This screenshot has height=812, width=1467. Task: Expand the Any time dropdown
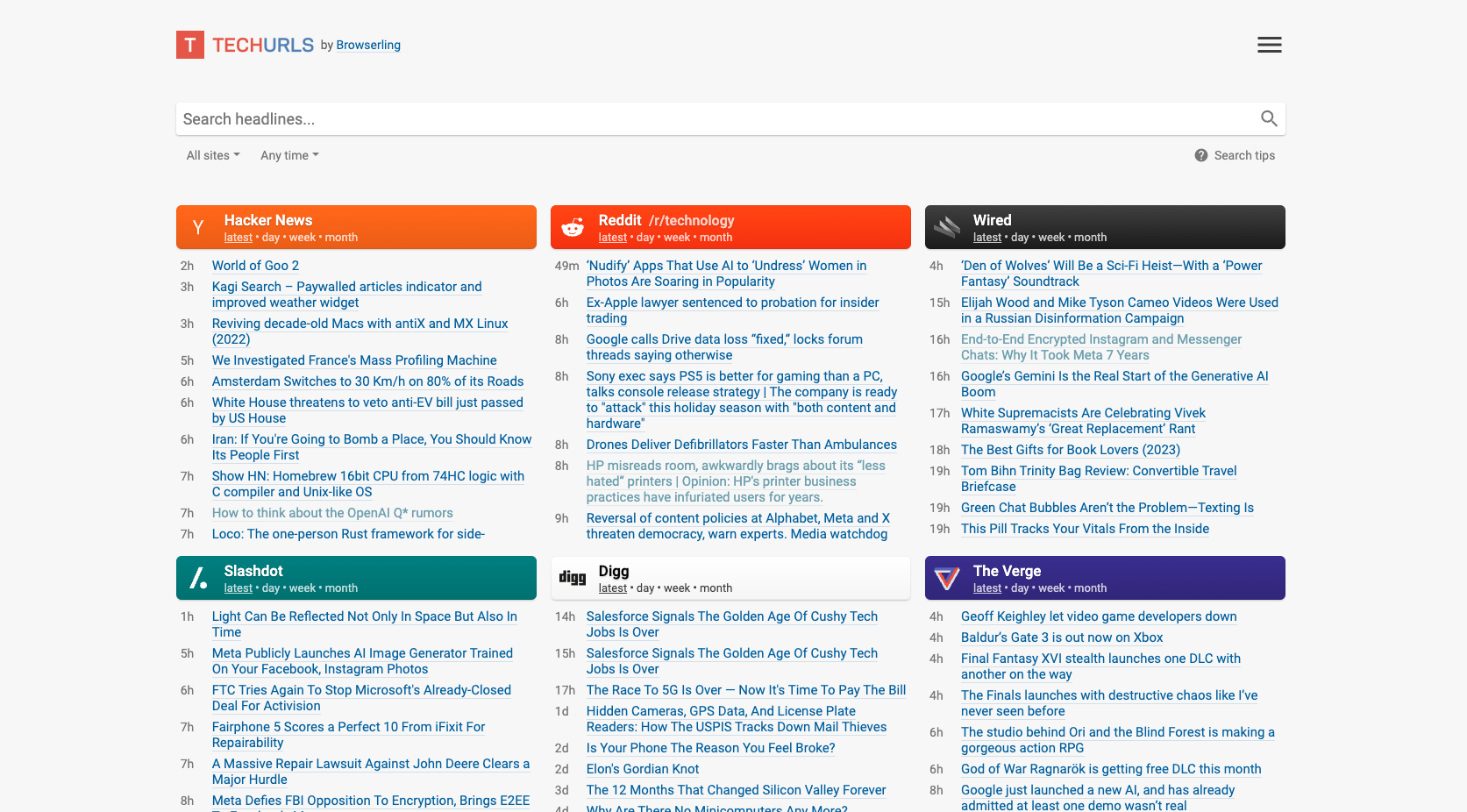coord(289,155)
